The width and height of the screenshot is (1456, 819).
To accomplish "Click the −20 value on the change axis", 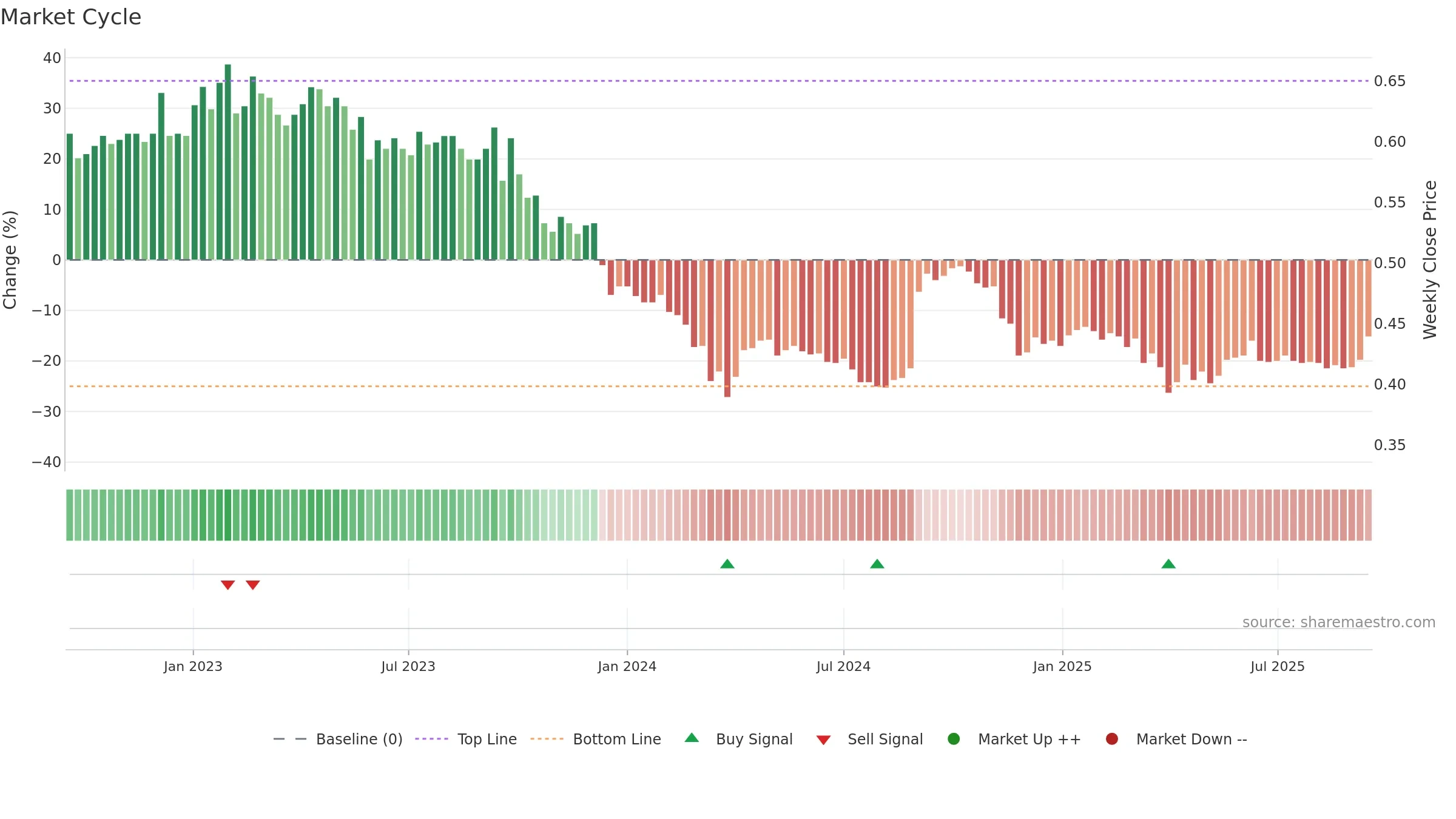I will point(47,360).
